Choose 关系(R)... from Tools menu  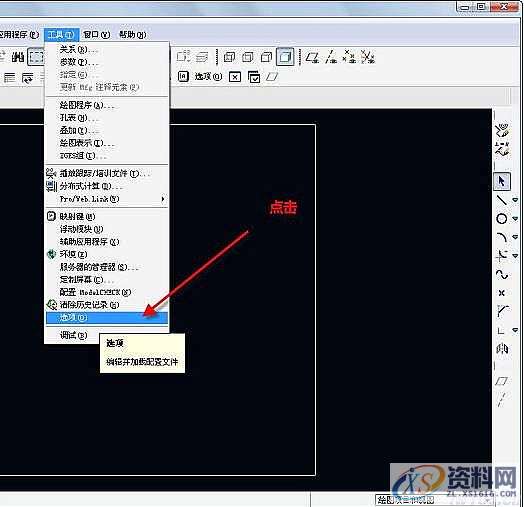click(107, 49)
